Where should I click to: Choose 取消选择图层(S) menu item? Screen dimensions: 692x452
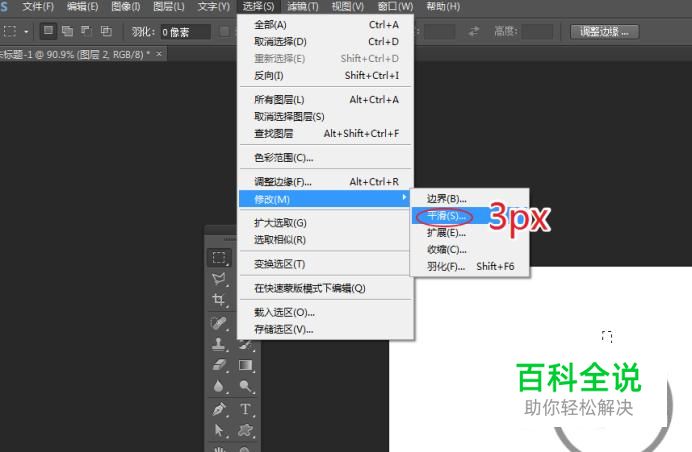point(326,117)
